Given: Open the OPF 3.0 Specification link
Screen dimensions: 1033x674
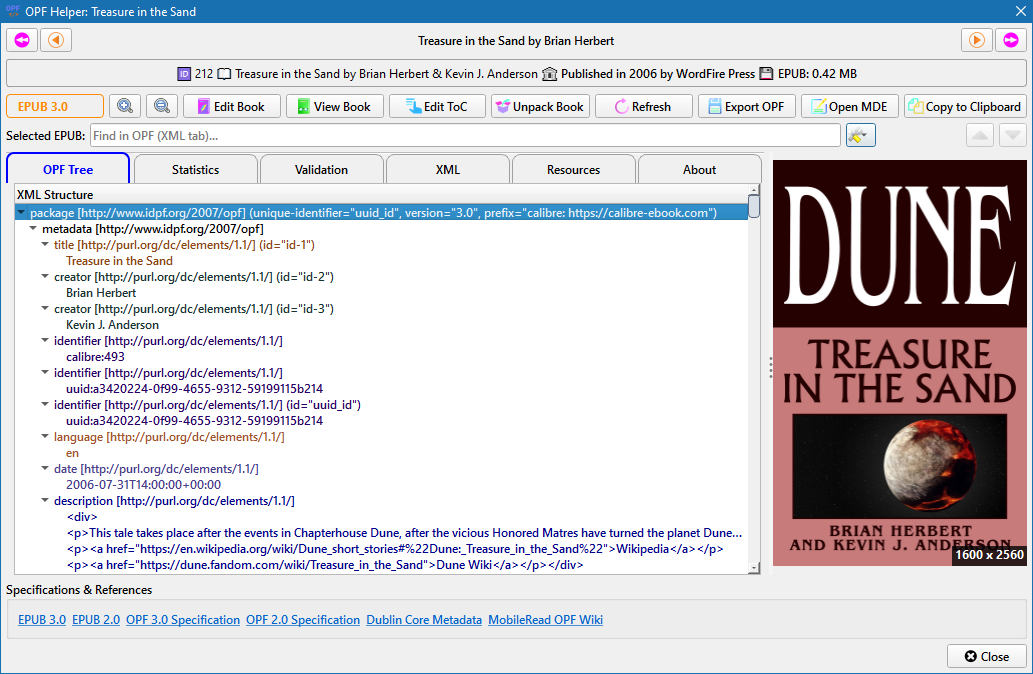Looking at the screenshot, I should [183, 619].
